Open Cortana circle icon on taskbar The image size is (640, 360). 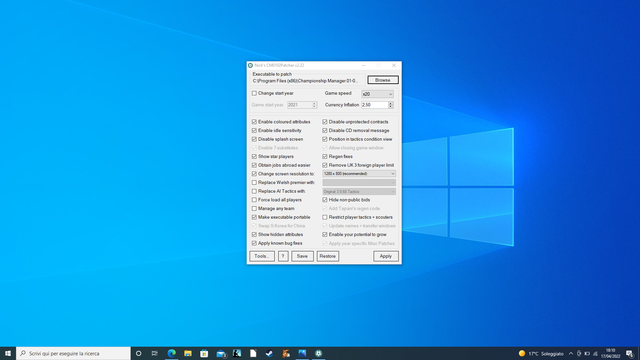point(138,353)
